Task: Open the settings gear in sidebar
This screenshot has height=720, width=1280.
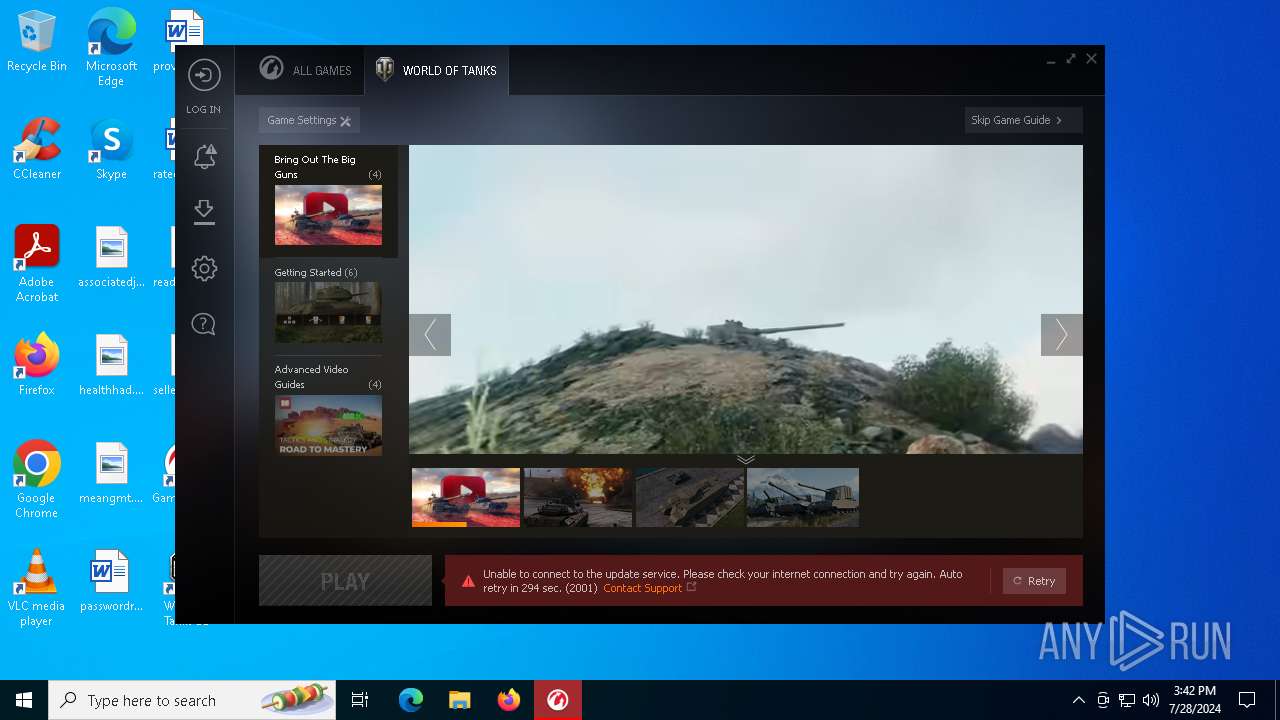Action: pyautogui.click(x=204, y=268)
